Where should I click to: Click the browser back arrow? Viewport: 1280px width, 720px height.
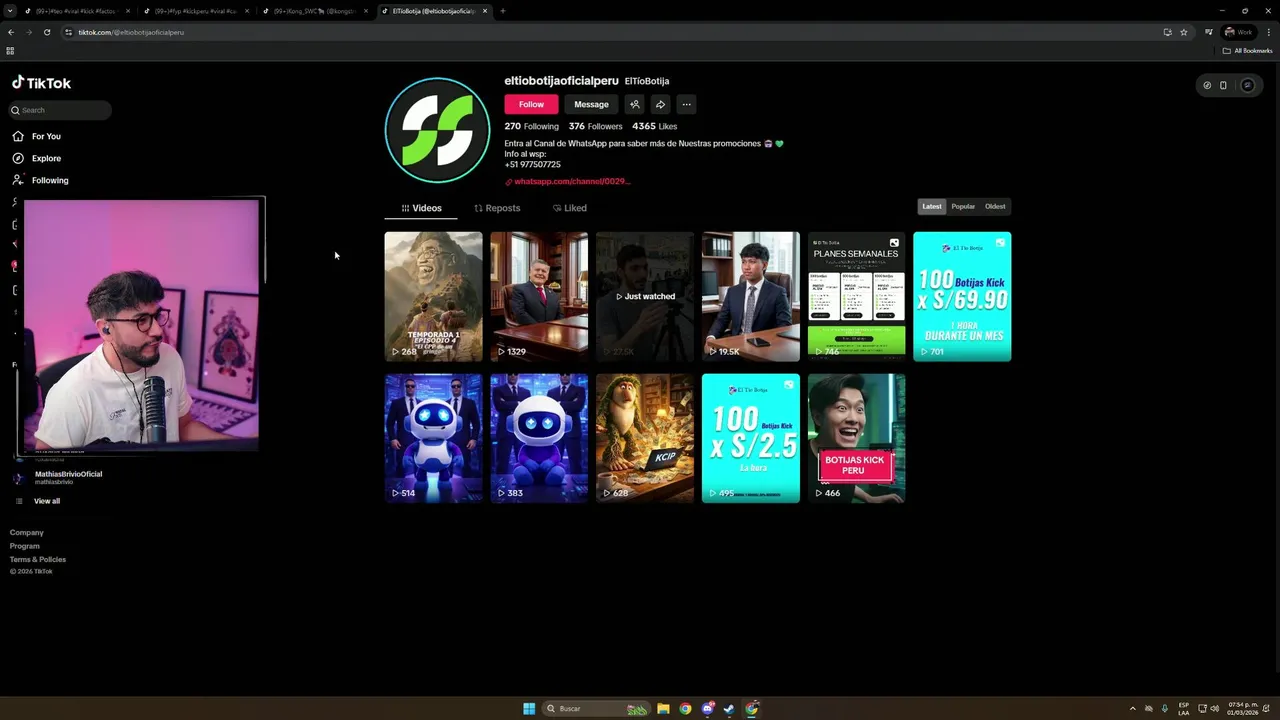[x=11, y=32]
